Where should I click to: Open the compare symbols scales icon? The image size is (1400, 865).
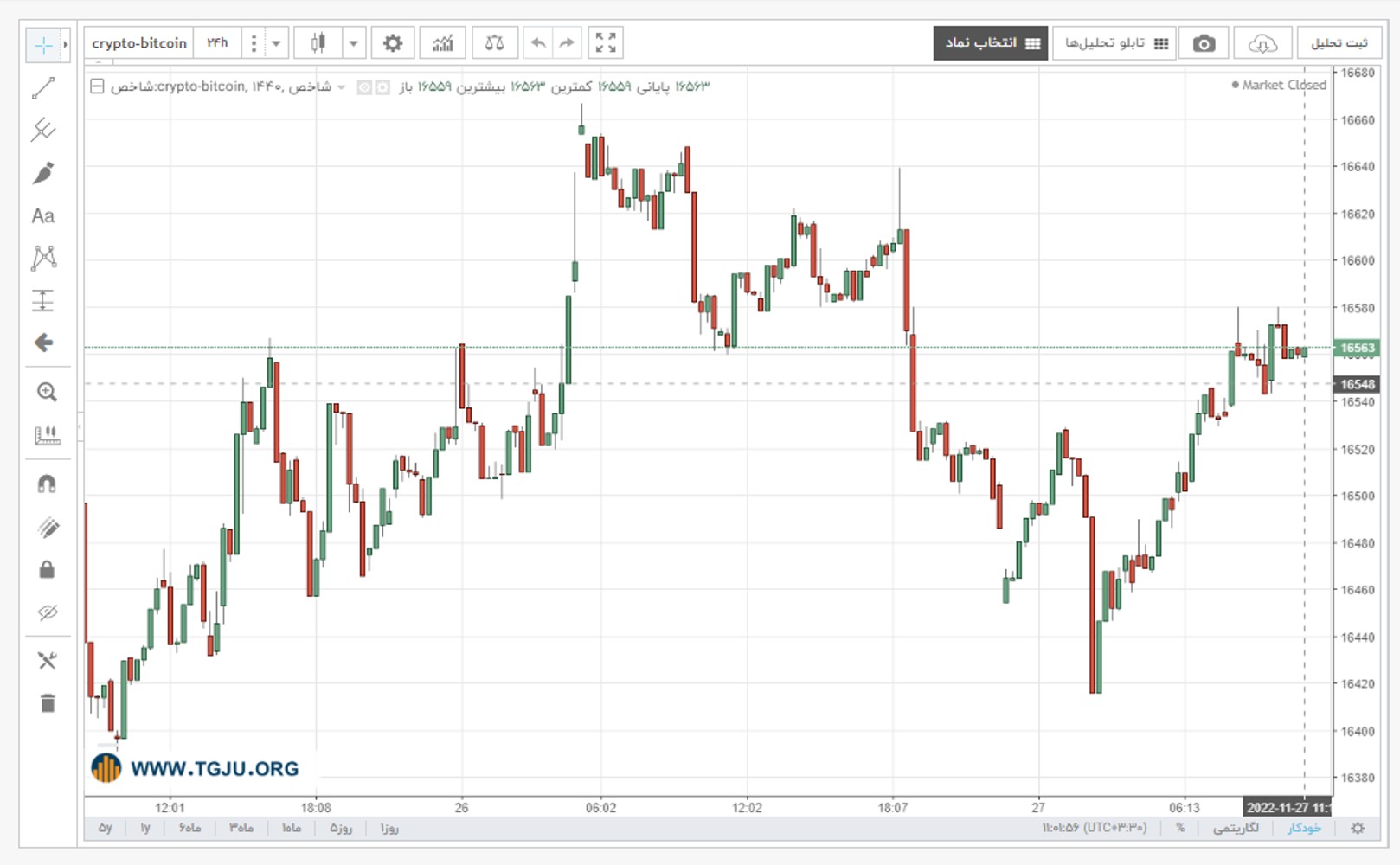pos(495,43)
